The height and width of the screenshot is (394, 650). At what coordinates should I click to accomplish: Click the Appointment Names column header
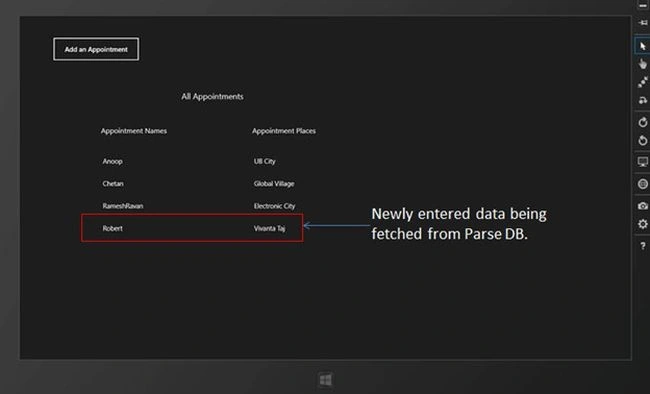[x=134, y=131]
